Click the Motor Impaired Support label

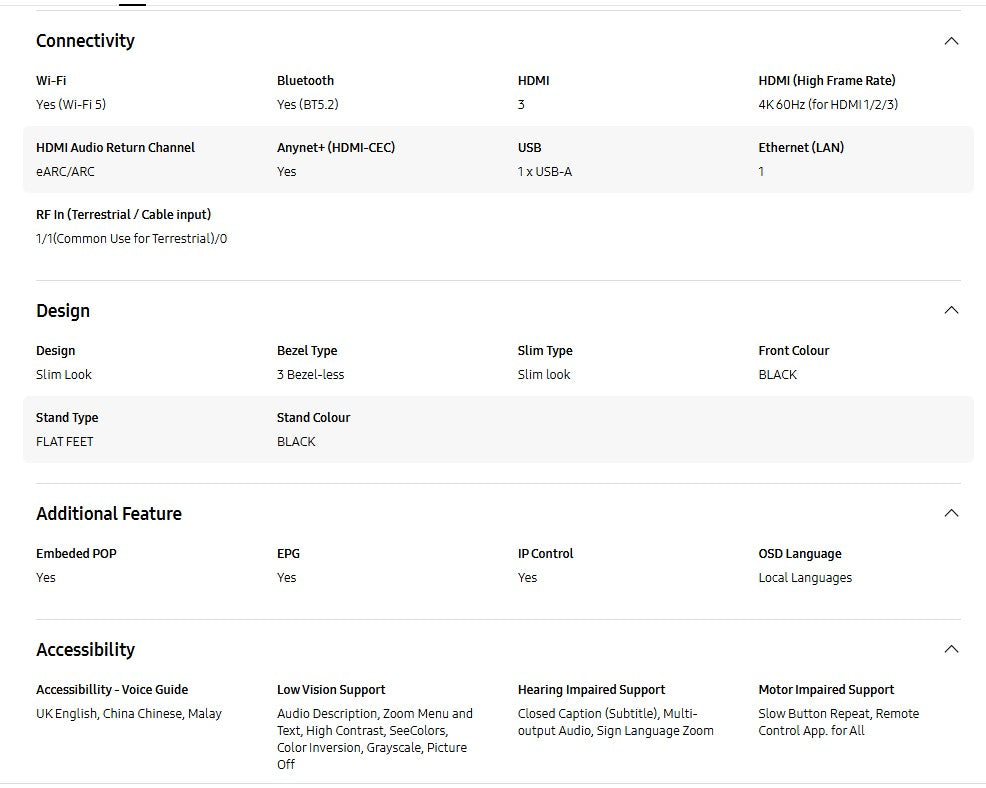(826, 690)
